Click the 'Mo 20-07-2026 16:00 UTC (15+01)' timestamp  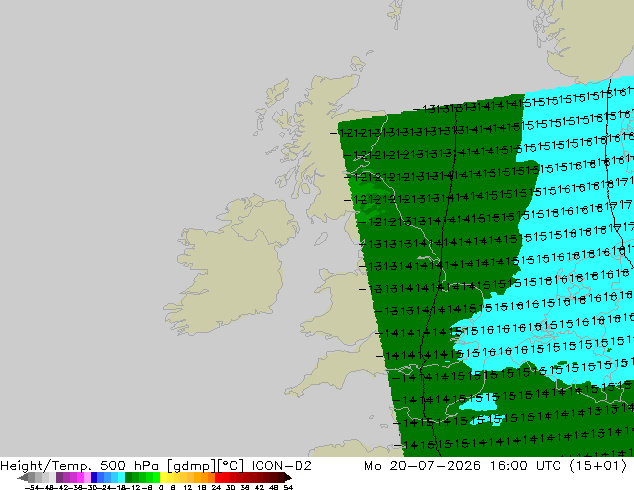coord(496,466)
